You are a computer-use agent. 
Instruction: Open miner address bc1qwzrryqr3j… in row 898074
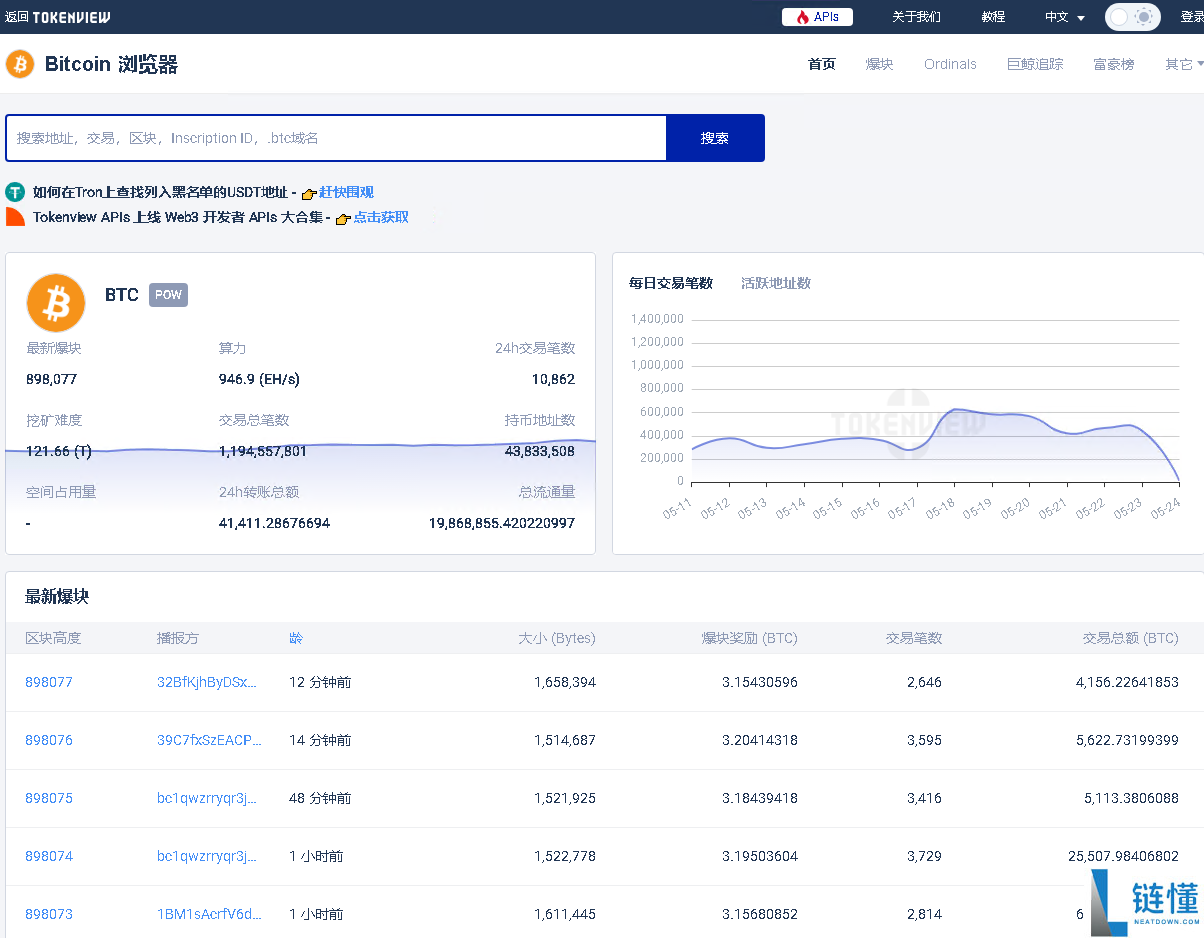coord(207,856)
